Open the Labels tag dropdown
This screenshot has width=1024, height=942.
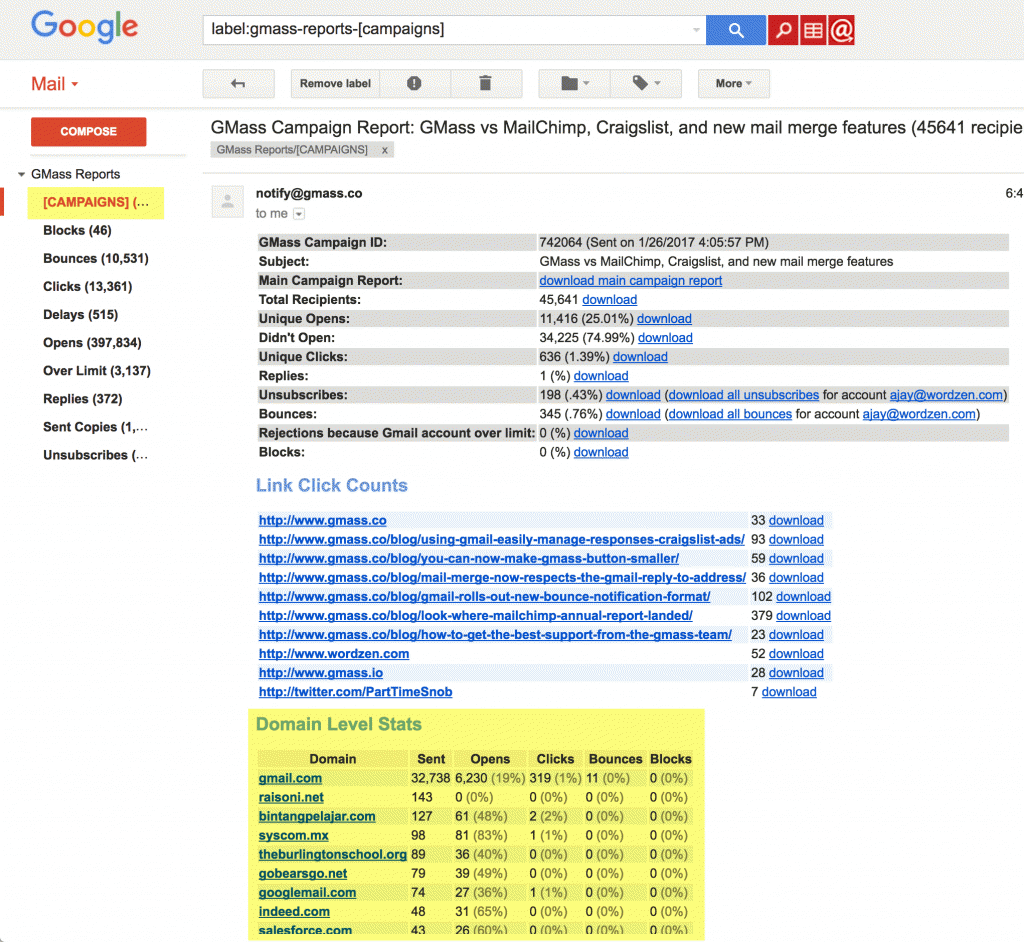point(645,84)
